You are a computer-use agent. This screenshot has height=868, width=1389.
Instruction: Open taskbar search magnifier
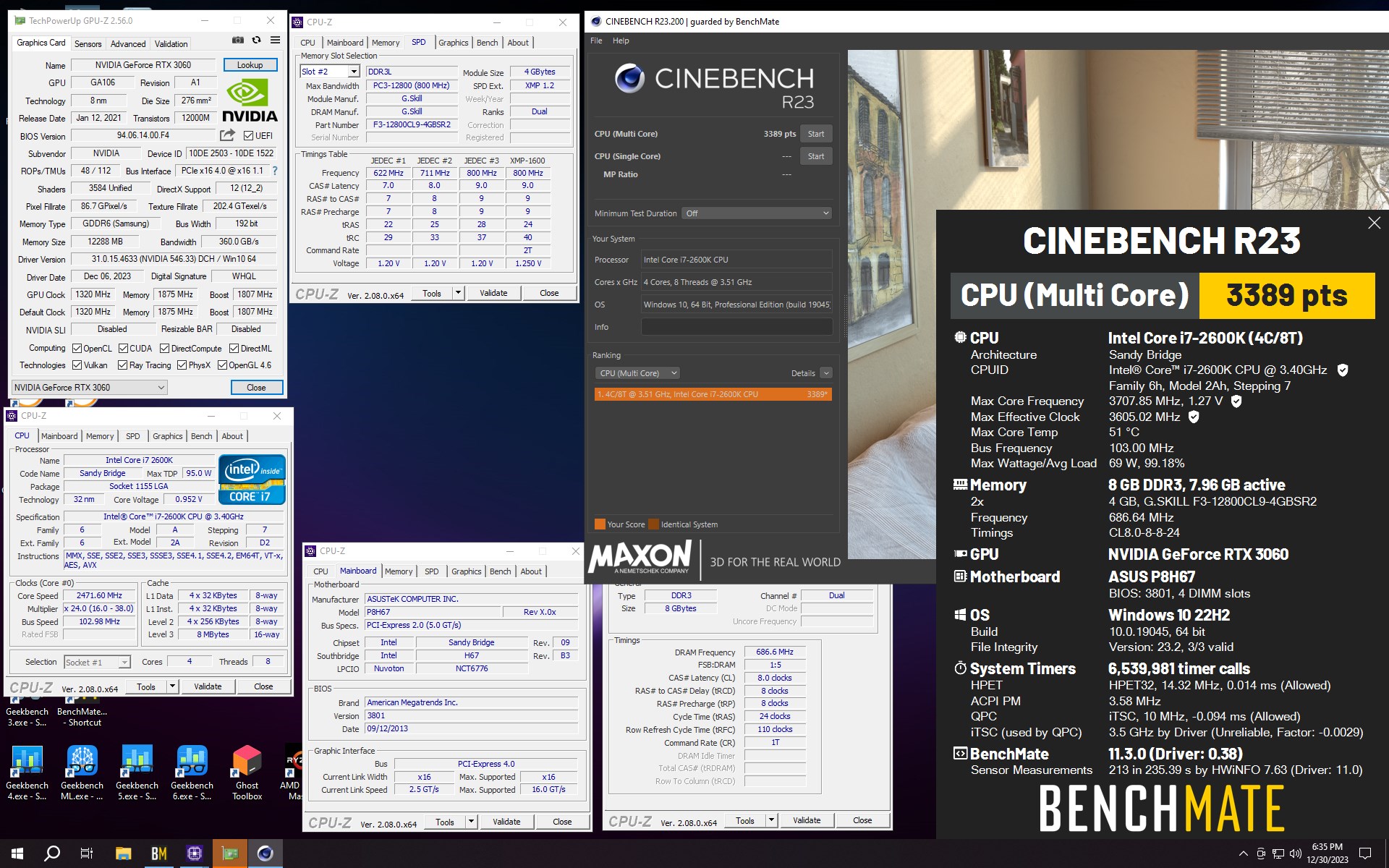[52, 854]
